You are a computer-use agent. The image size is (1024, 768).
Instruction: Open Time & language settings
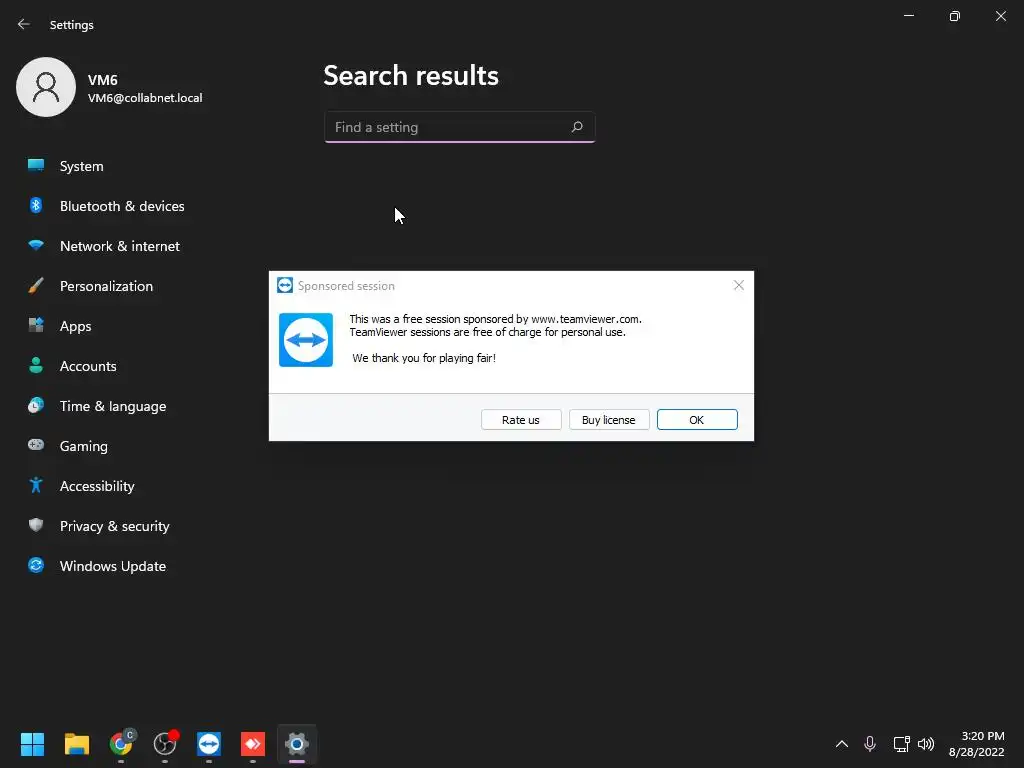point(113,406)
